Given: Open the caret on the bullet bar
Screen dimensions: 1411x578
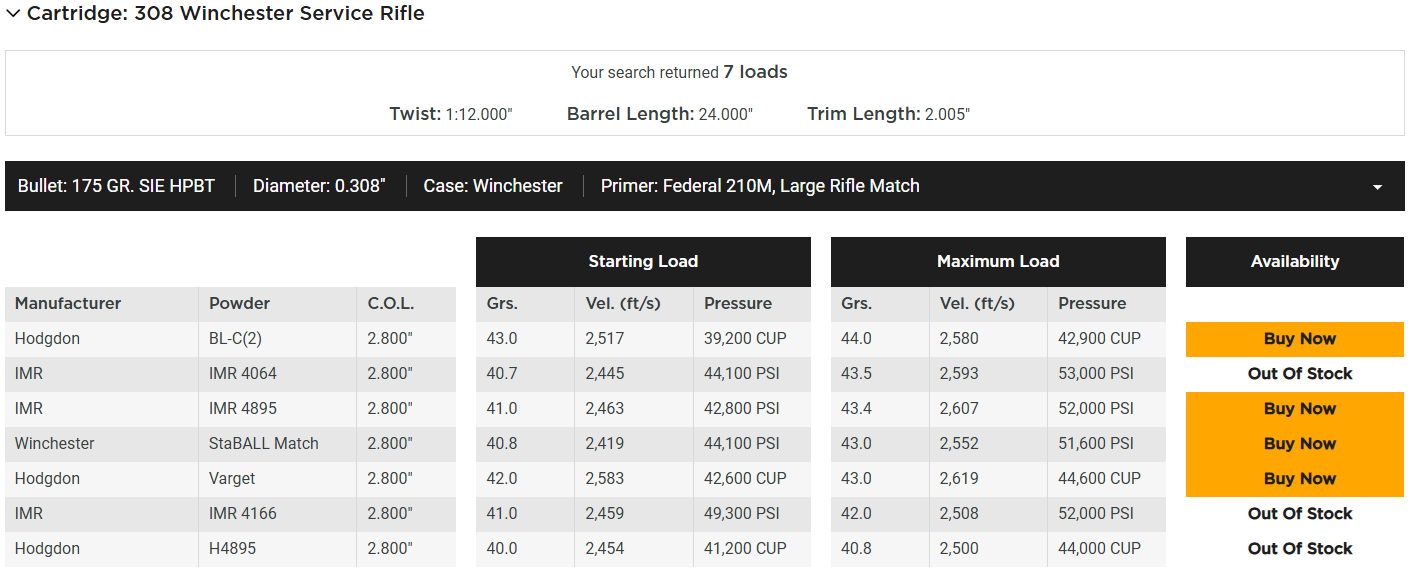Looking at the screenshot, I should tap(1377, 187).
